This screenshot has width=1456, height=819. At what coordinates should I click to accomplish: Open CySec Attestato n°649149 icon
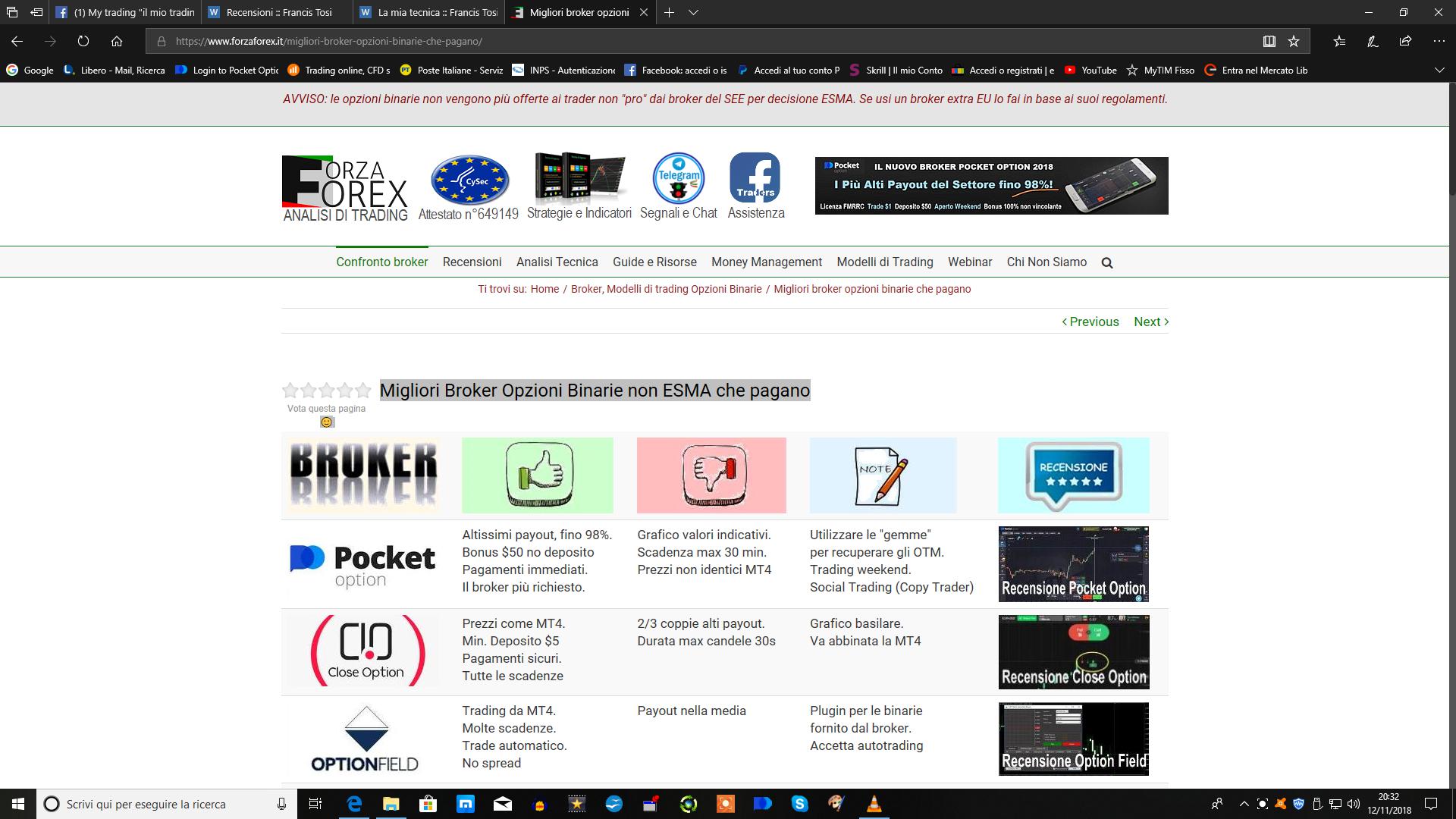click(469, 187)
